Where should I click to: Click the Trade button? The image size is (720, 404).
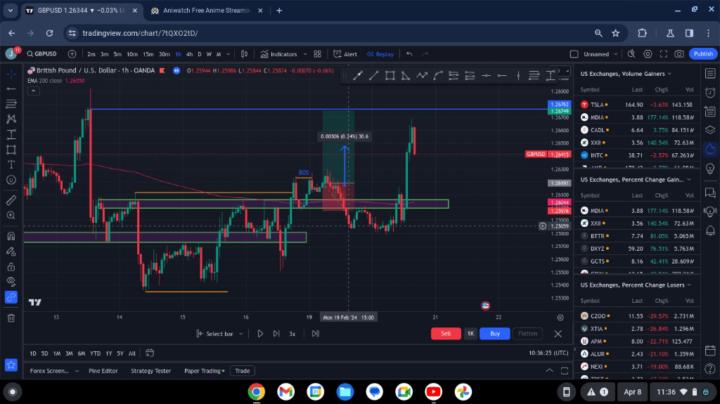point(242,371)
